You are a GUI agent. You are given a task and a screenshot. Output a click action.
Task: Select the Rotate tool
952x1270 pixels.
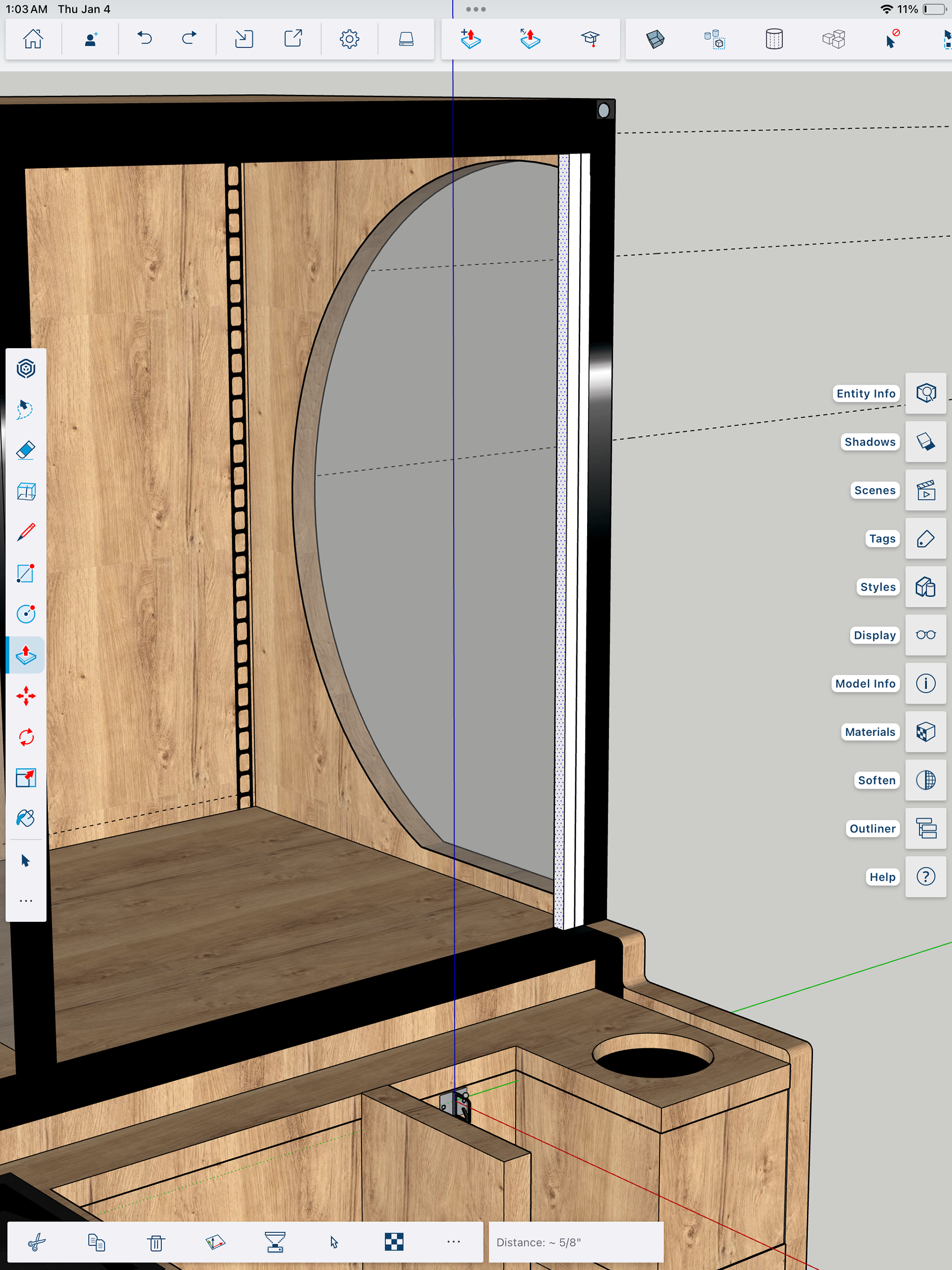pos(26,737)
